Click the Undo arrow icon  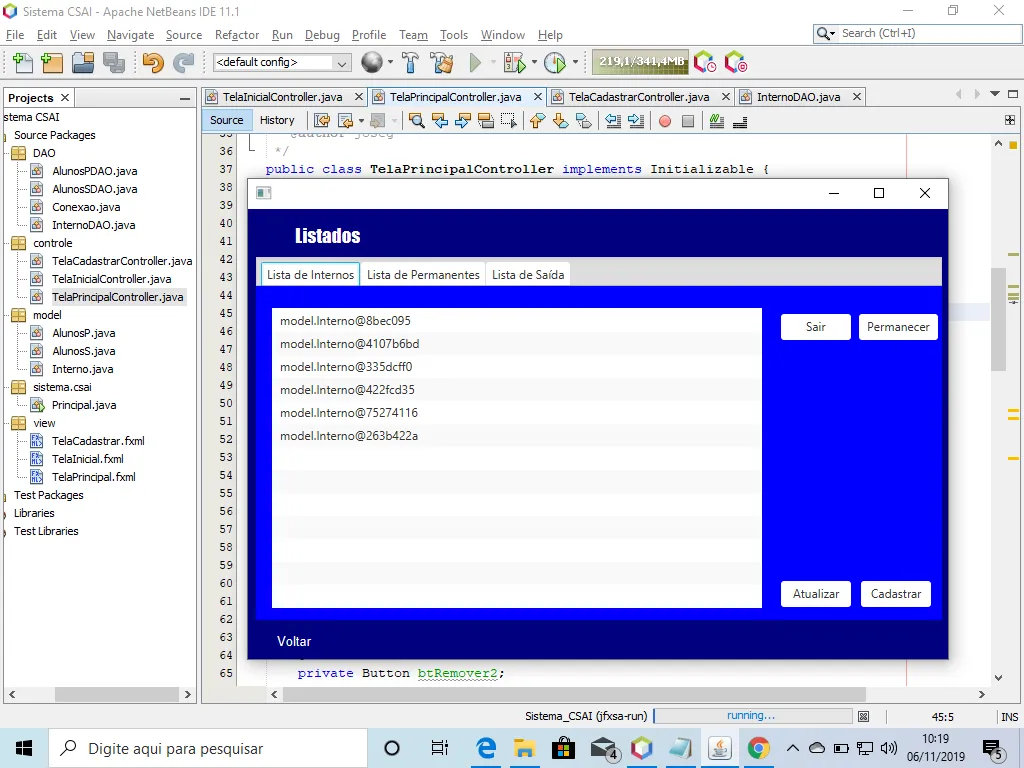[153, 63]
